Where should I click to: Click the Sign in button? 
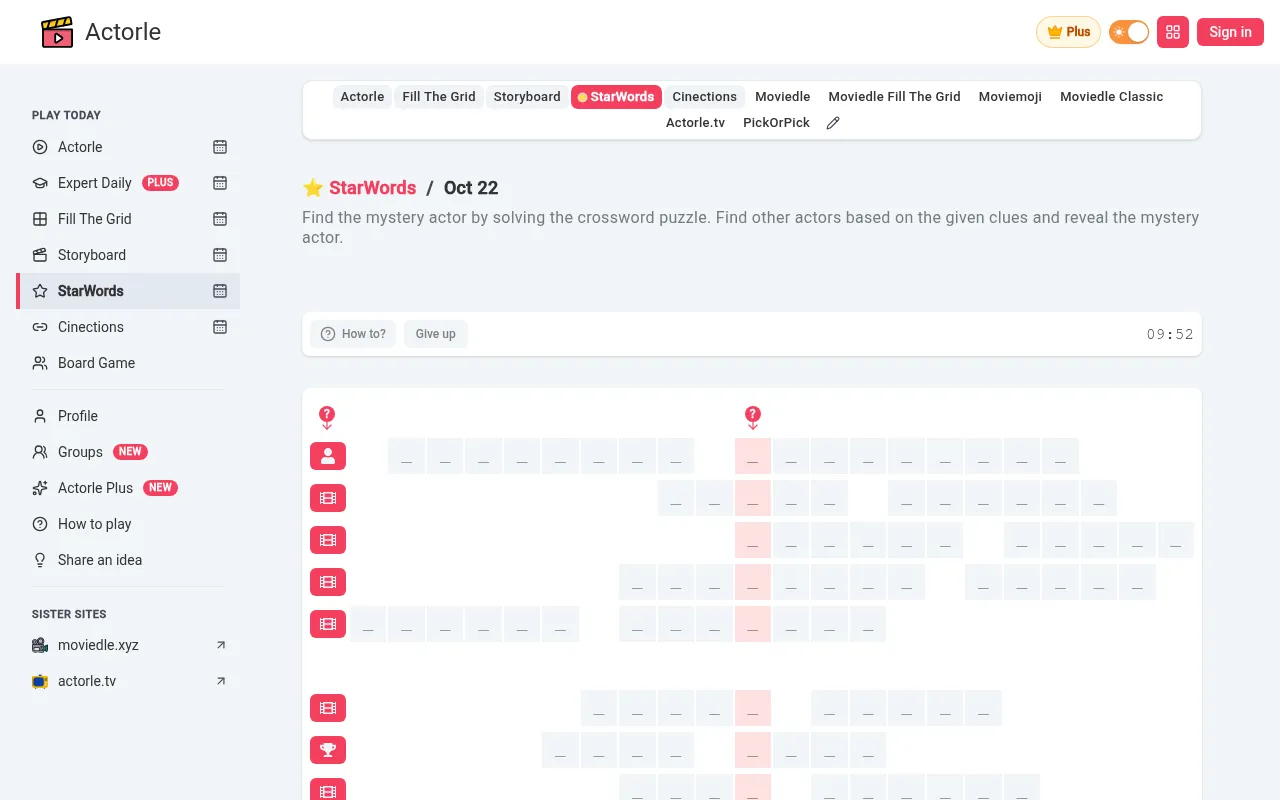pos(1230,32)
